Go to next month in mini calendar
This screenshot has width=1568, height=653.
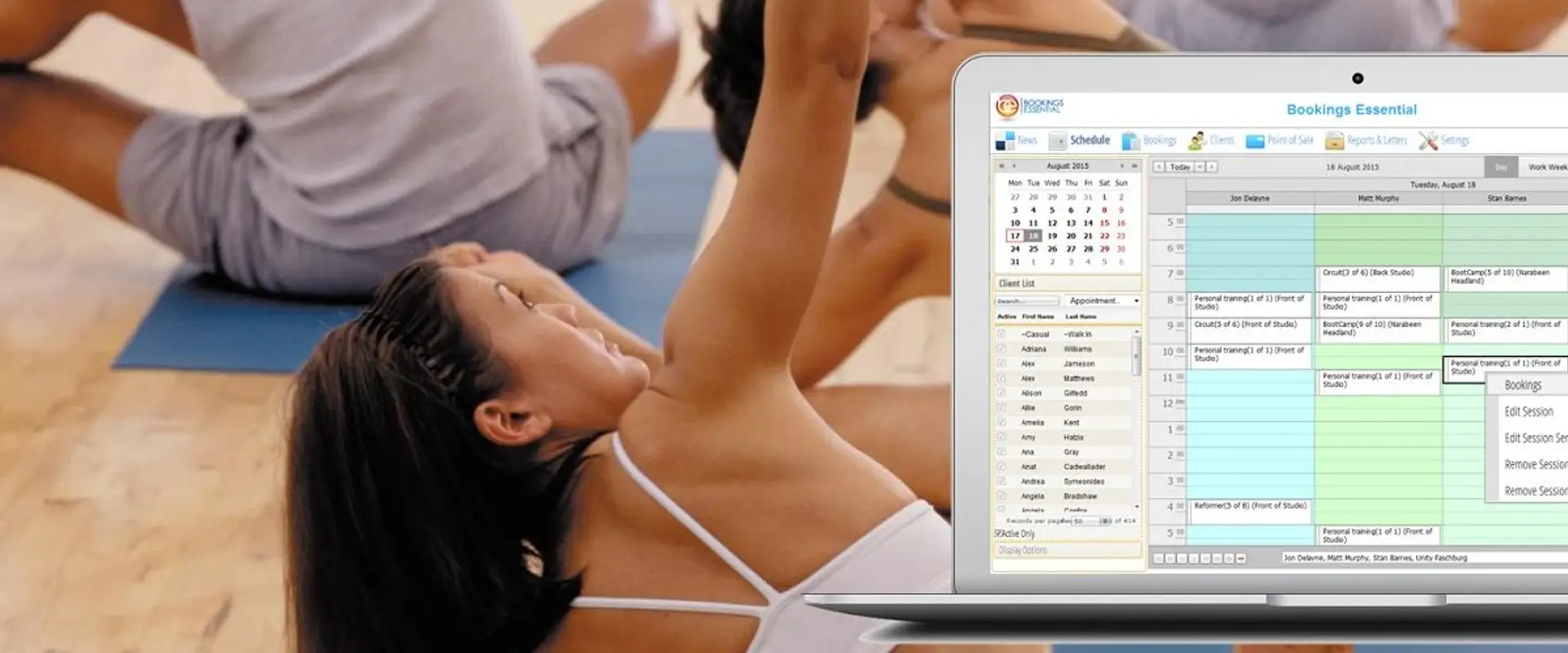pos(1122,166)
